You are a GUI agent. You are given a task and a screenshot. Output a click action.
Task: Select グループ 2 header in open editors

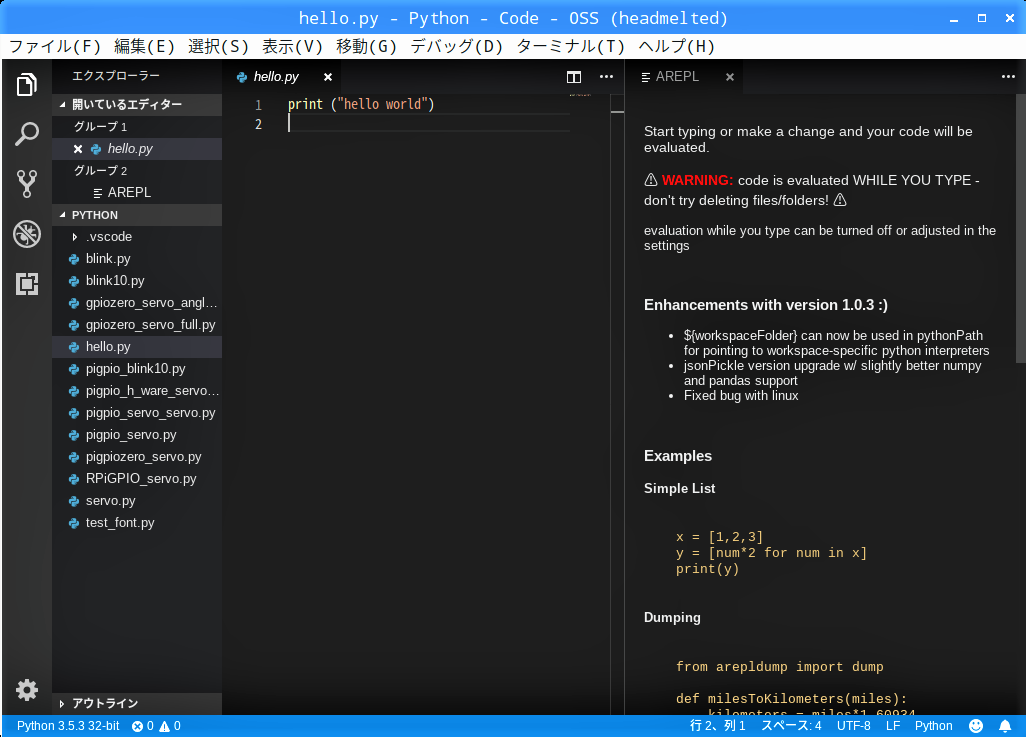(x=137, y=171)
